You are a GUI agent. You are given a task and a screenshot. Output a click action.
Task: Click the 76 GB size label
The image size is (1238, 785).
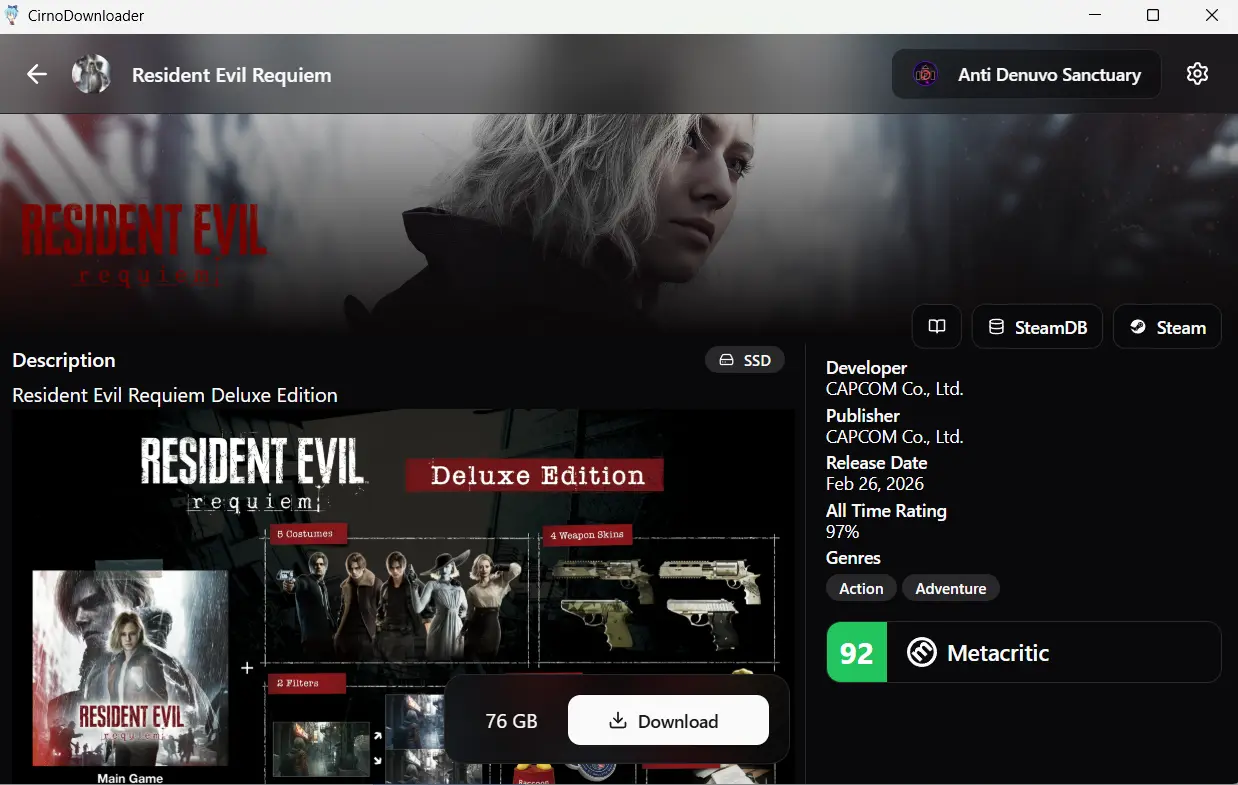[511, 721]
